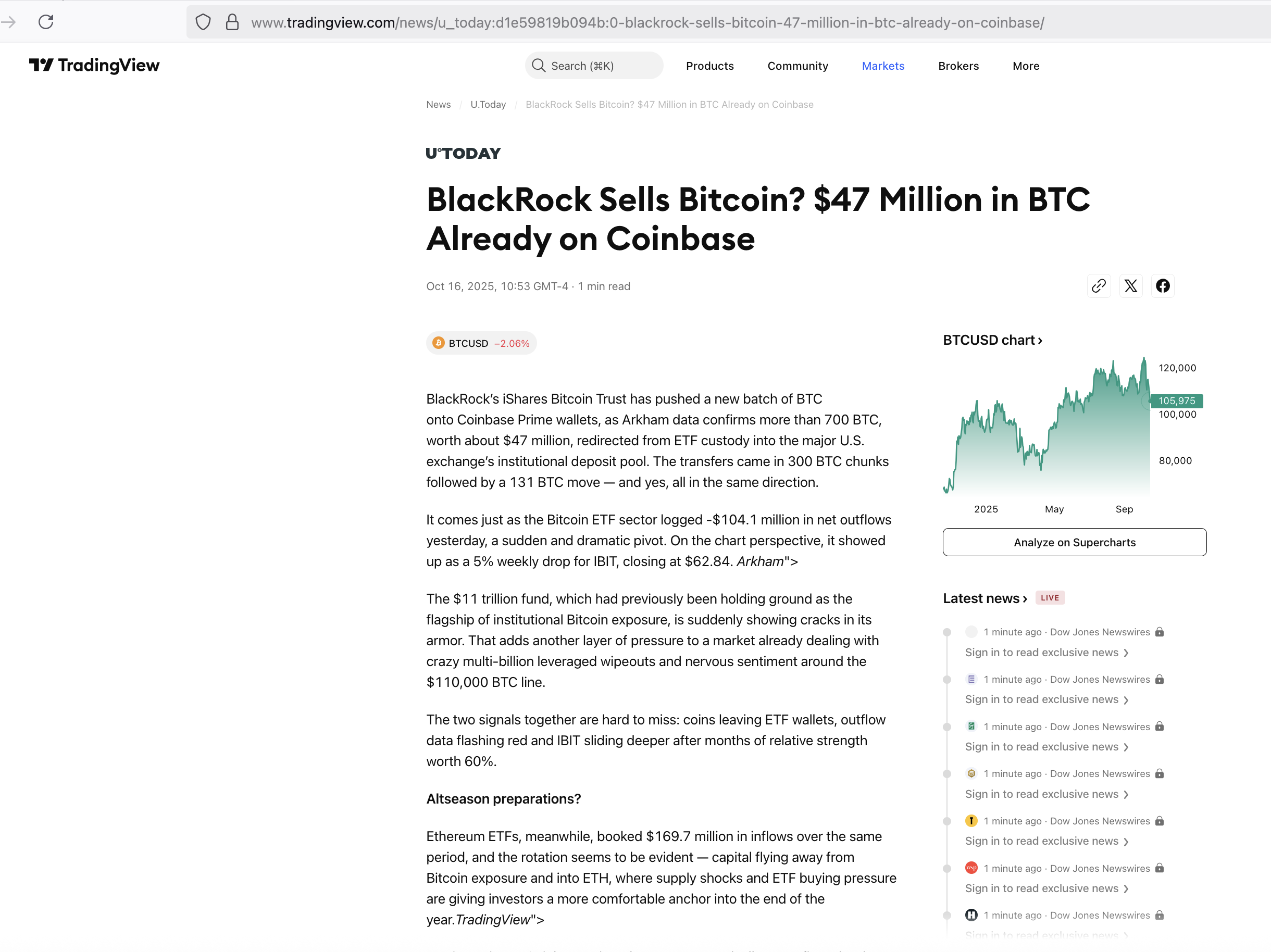The height and width of the screenshot is (952, 1271).
Task: Click the 105,975 price label on chart
Action: tap(1176, 400)
